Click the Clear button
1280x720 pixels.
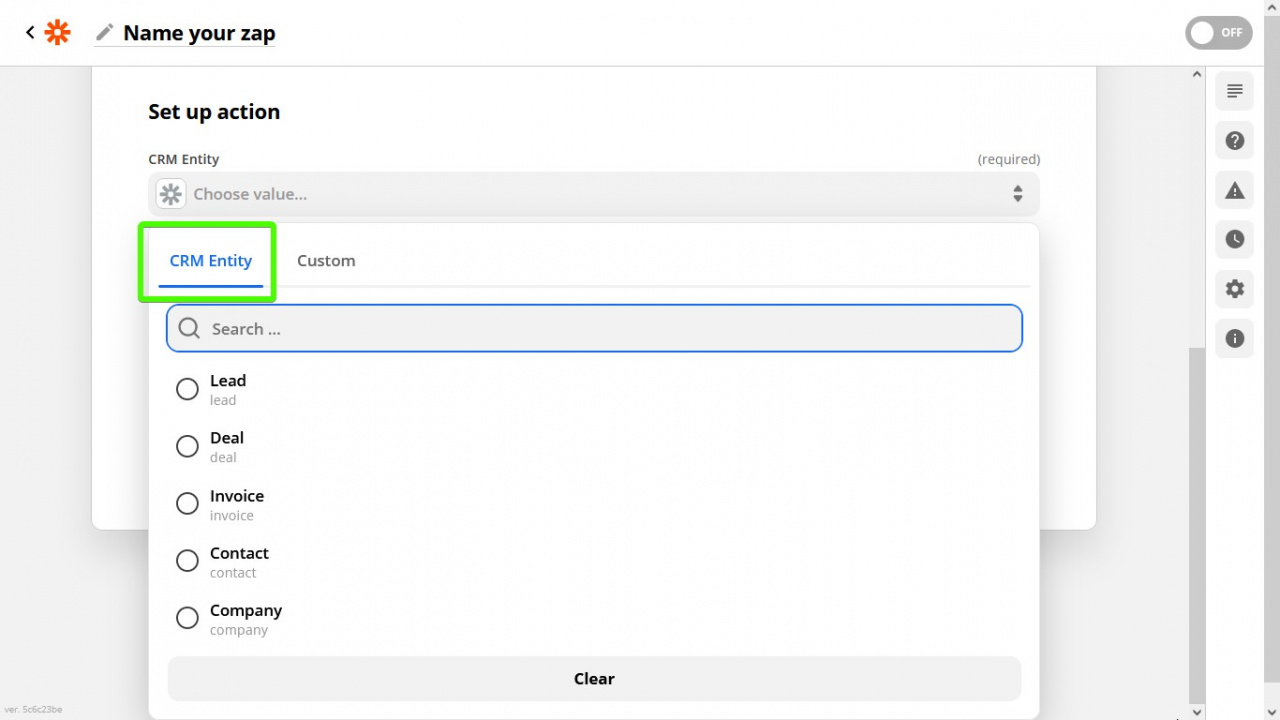tap(594, 679)
